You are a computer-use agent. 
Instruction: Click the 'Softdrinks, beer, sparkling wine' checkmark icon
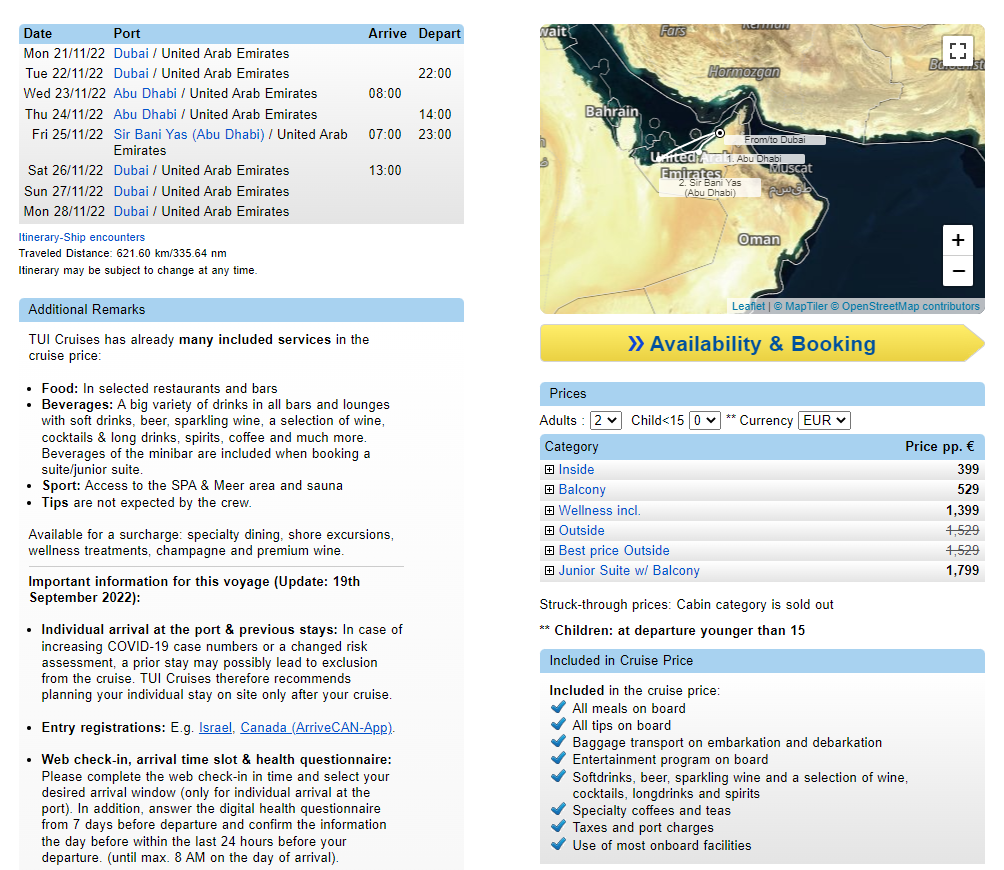click(x=558, y=777)
